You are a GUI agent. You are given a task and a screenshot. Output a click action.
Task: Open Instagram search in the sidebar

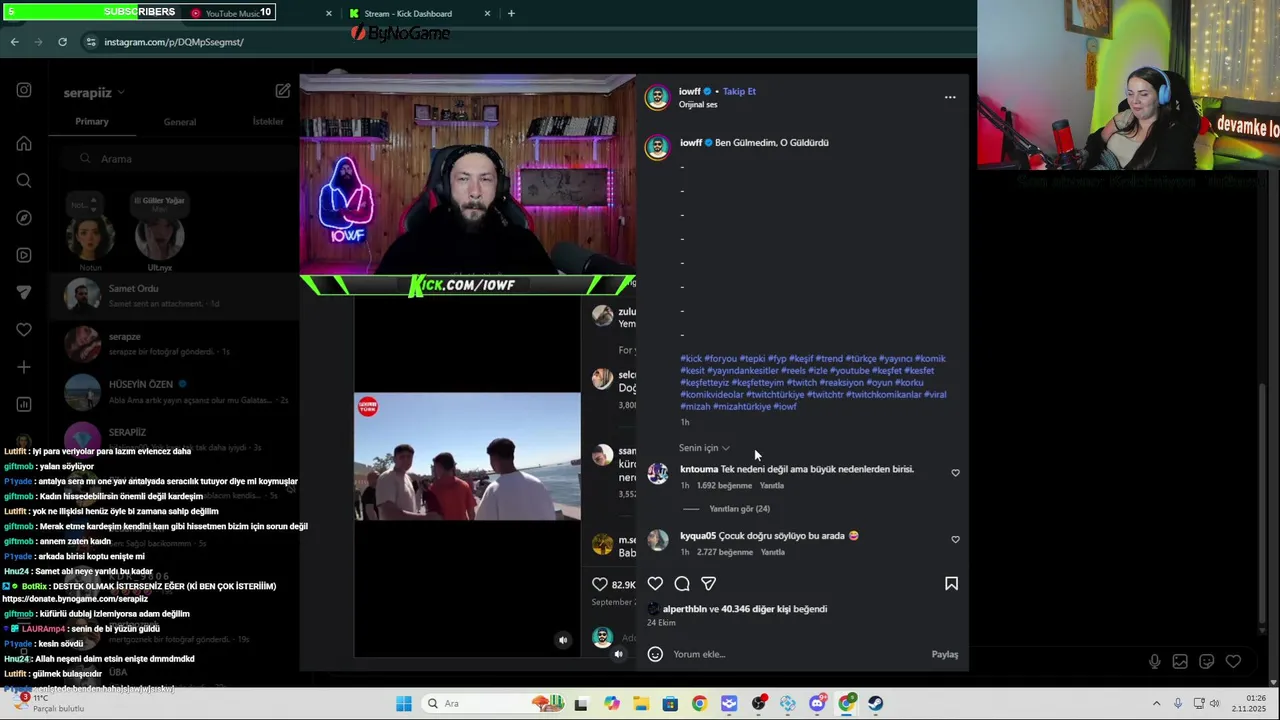tap(24, 180)
